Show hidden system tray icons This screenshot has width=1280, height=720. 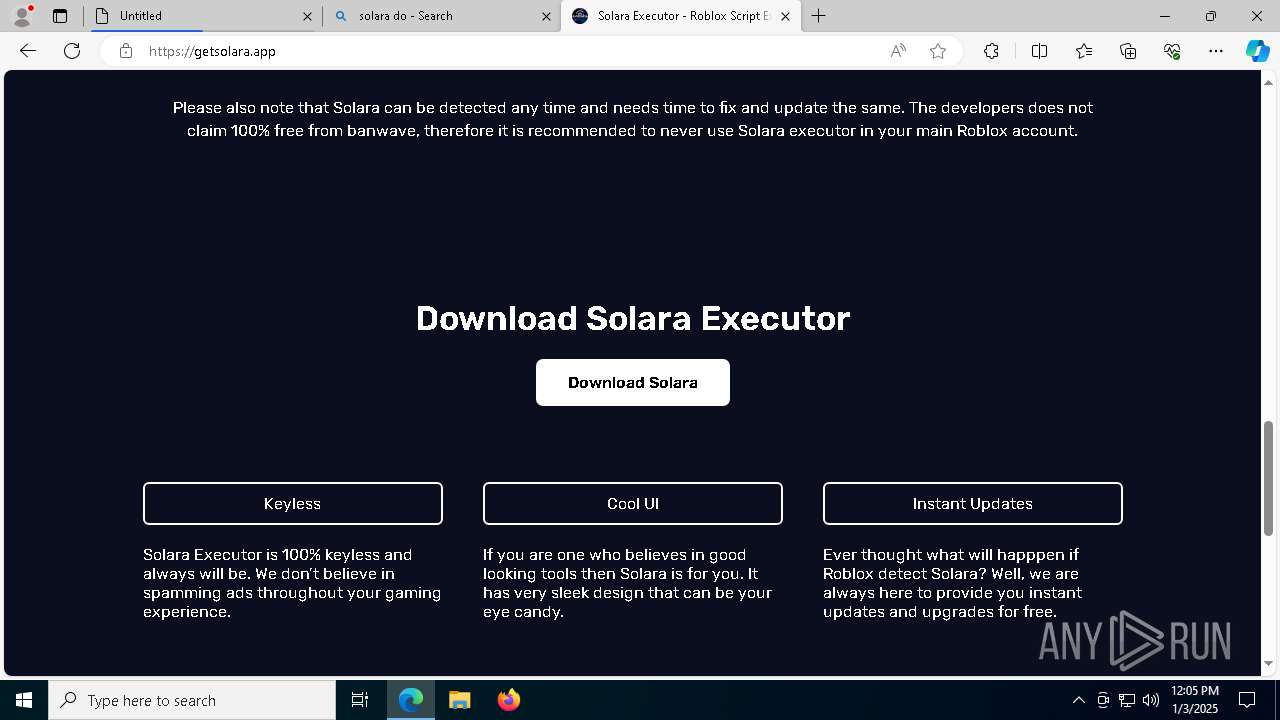click(1078, 700)
